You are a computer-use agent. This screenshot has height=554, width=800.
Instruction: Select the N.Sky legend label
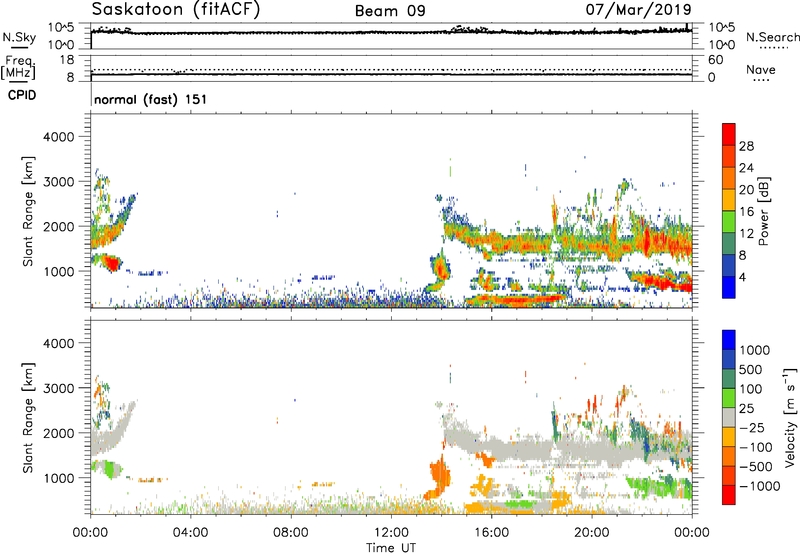coord(19,37)
